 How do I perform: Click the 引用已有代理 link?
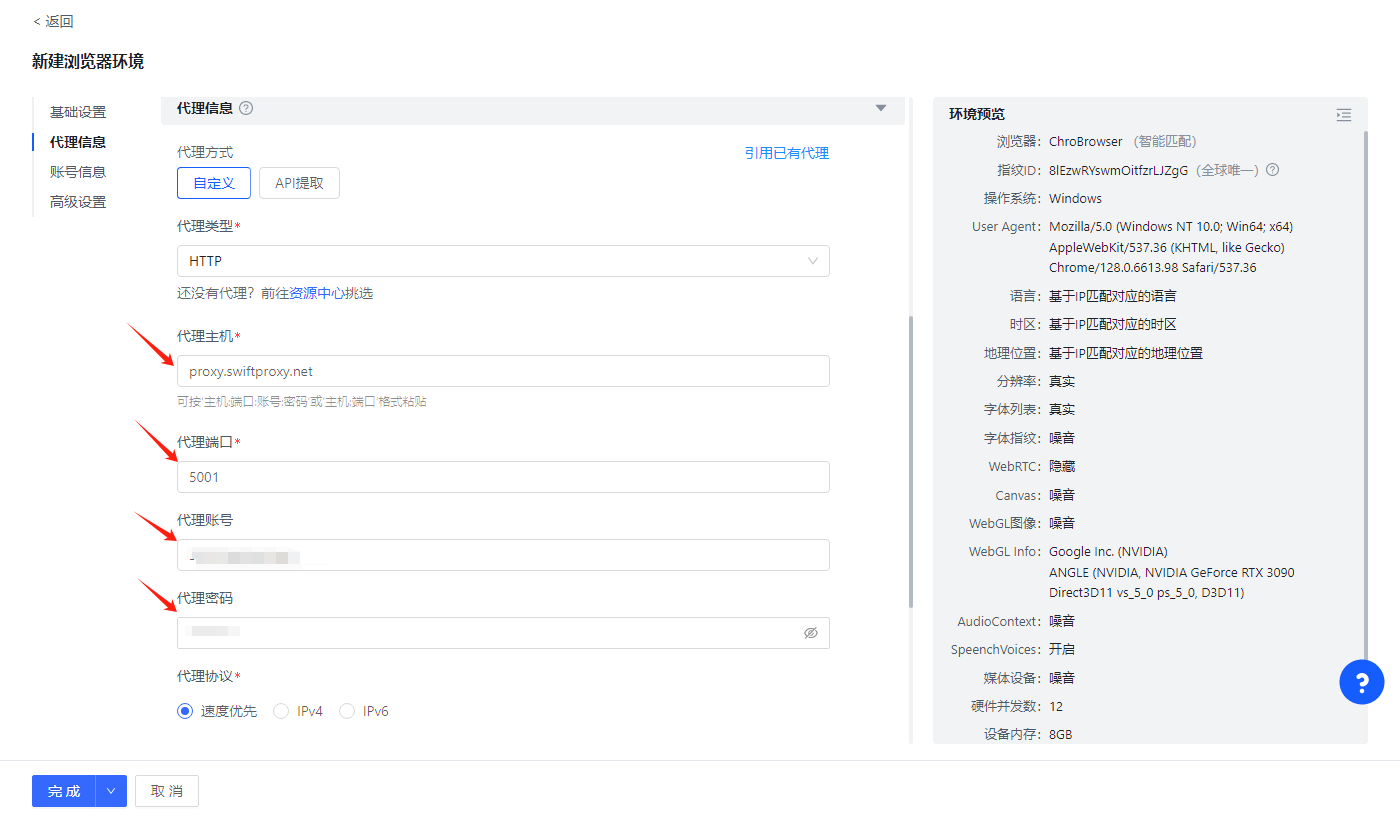click(x=786, y=153)
